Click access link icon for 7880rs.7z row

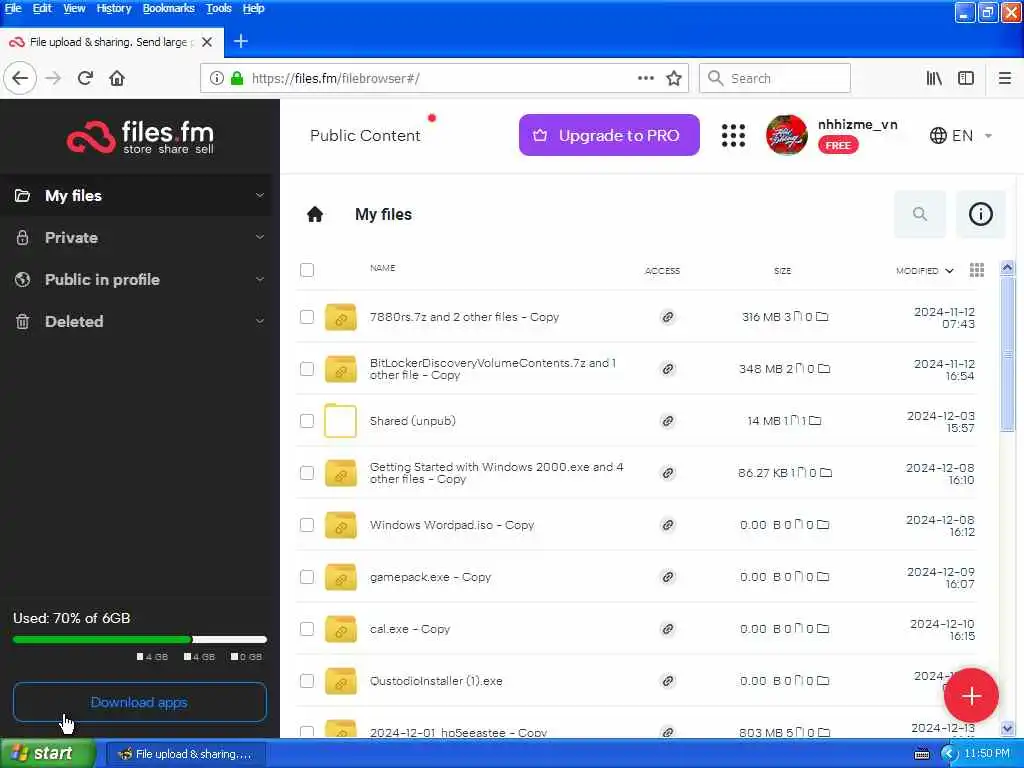(667, 317)
